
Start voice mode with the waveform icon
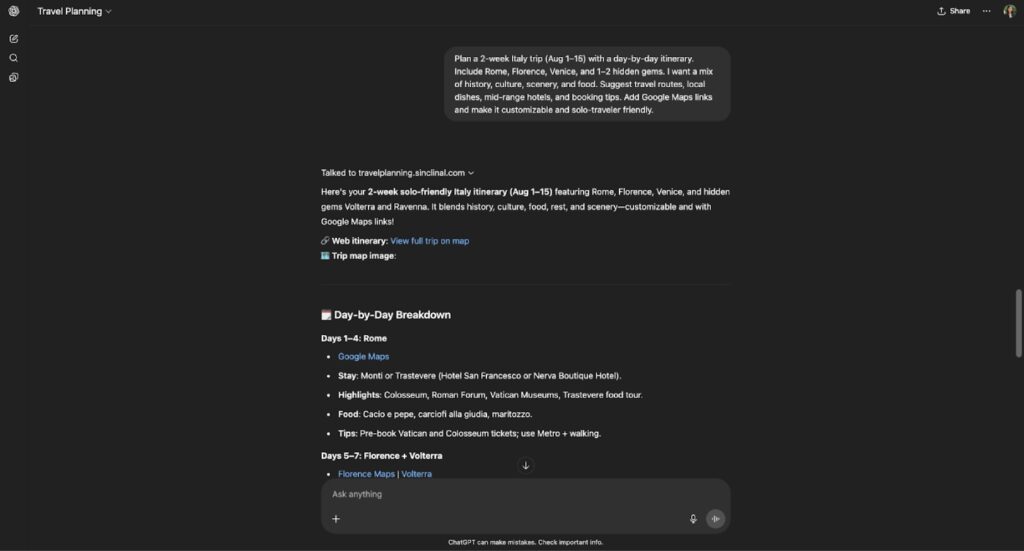[x=715, y=519]
